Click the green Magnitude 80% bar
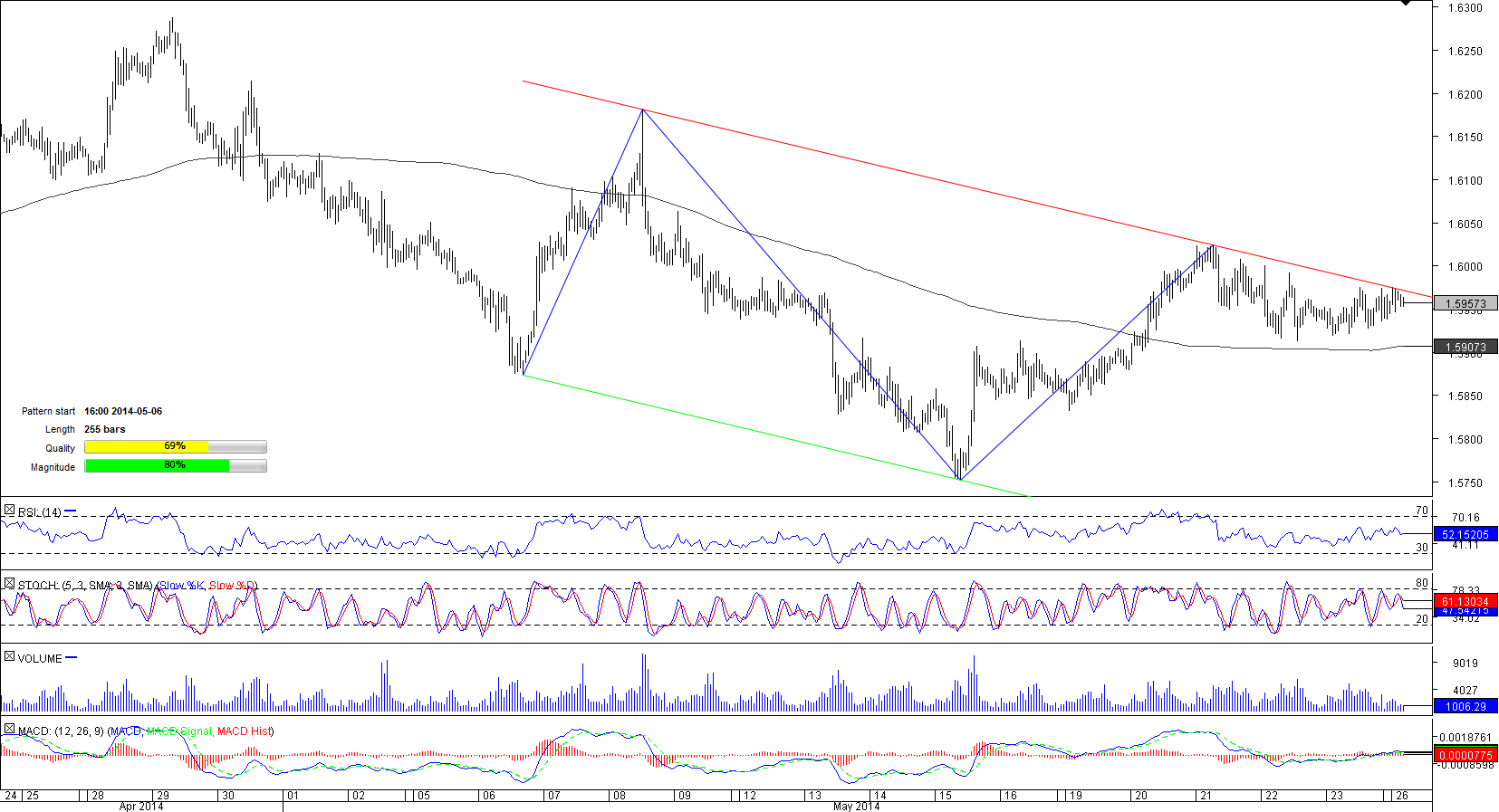The image size is (1499, 812). [x=175, y=465]
